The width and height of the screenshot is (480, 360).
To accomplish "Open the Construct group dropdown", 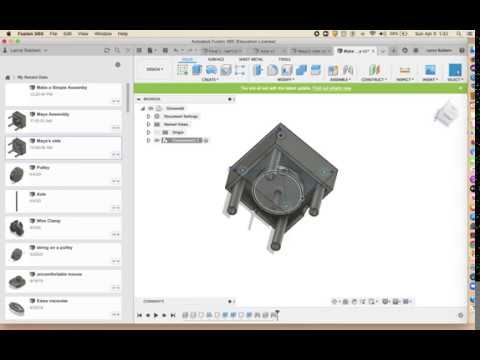I will click(x=374, y=80).
